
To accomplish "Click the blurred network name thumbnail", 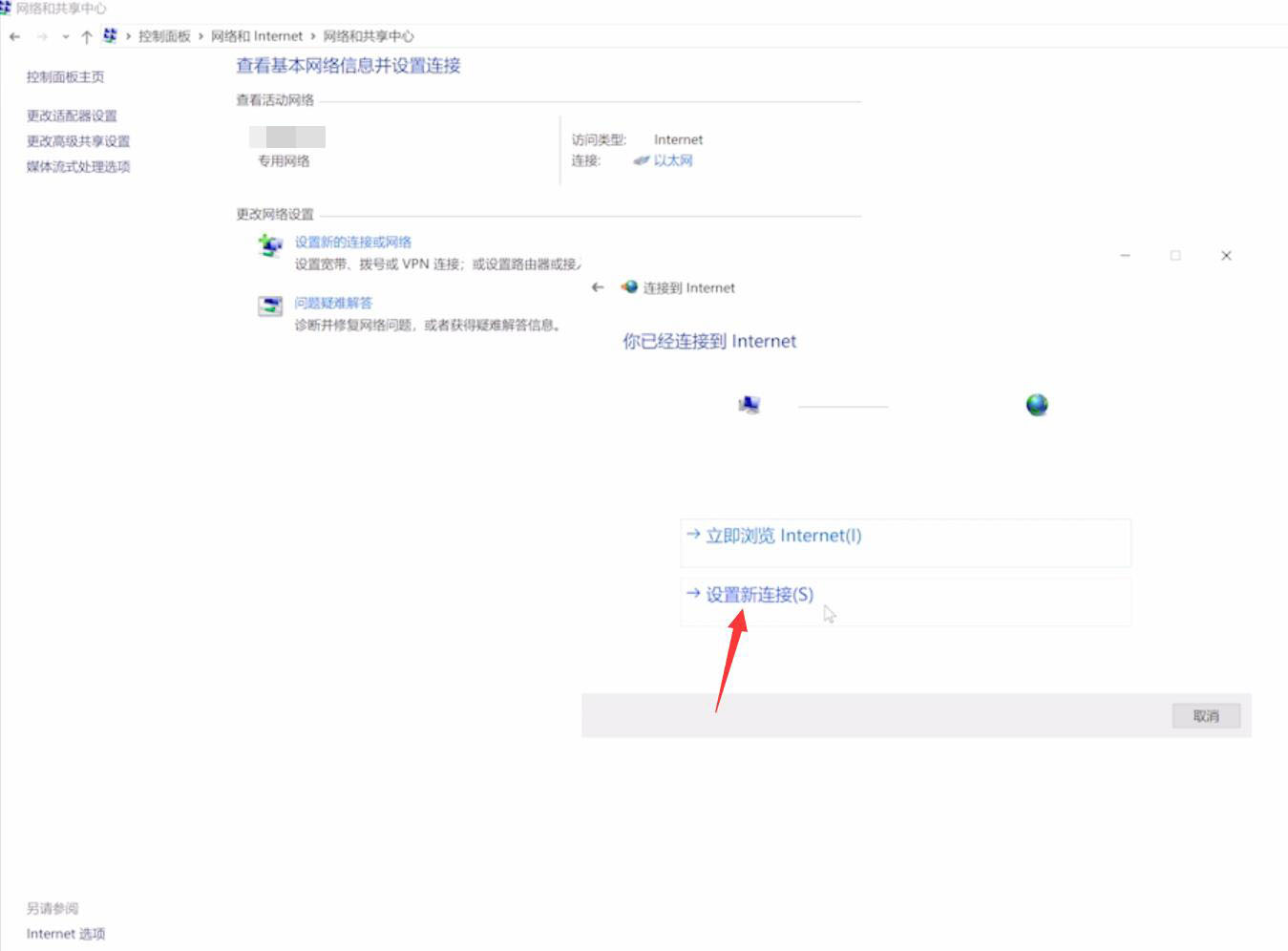I will tap(287, 137).
